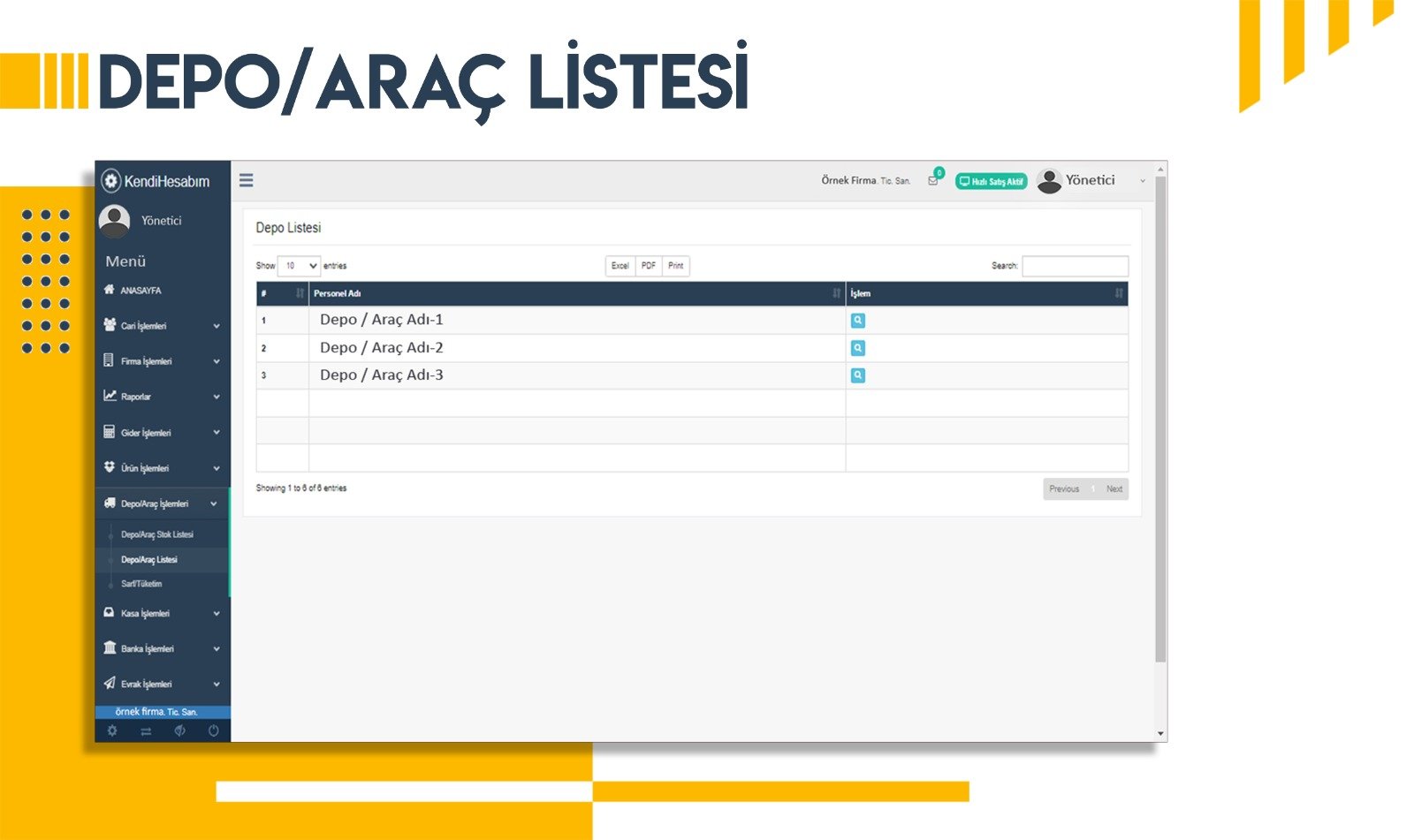Viewport: 1414px width, 840px height.
Task: Click the PDF export button
Action: pyautogui.click(x=649, y=266)
